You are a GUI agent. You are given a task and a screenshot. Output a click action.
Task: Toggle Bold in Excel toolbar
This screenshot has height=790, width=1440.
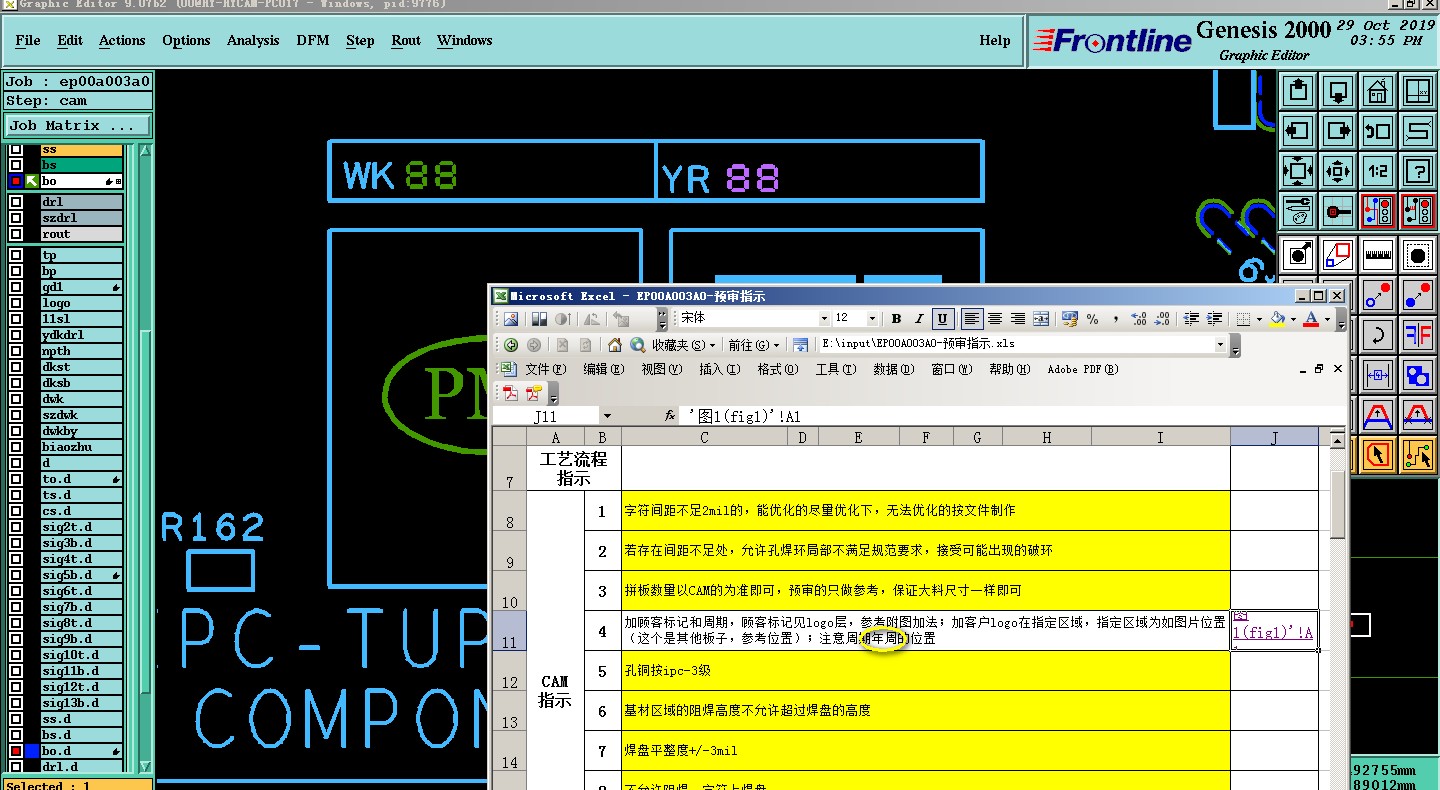897,319
